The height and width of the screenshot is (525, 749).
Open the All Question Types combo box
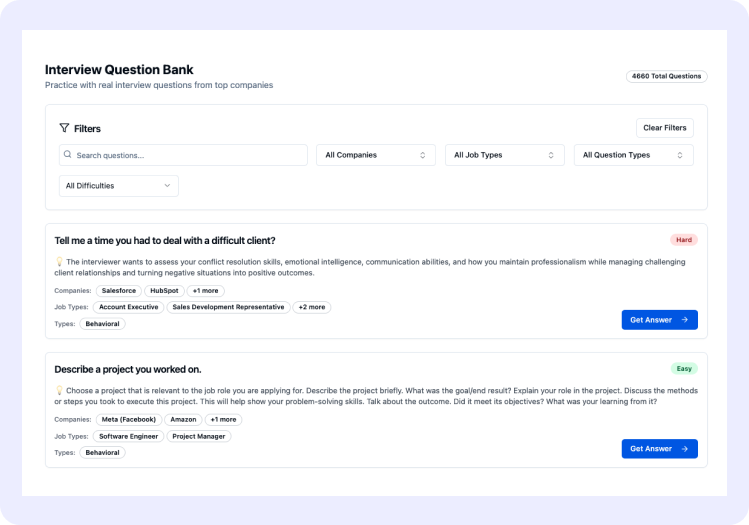click(x=633, y=155)
